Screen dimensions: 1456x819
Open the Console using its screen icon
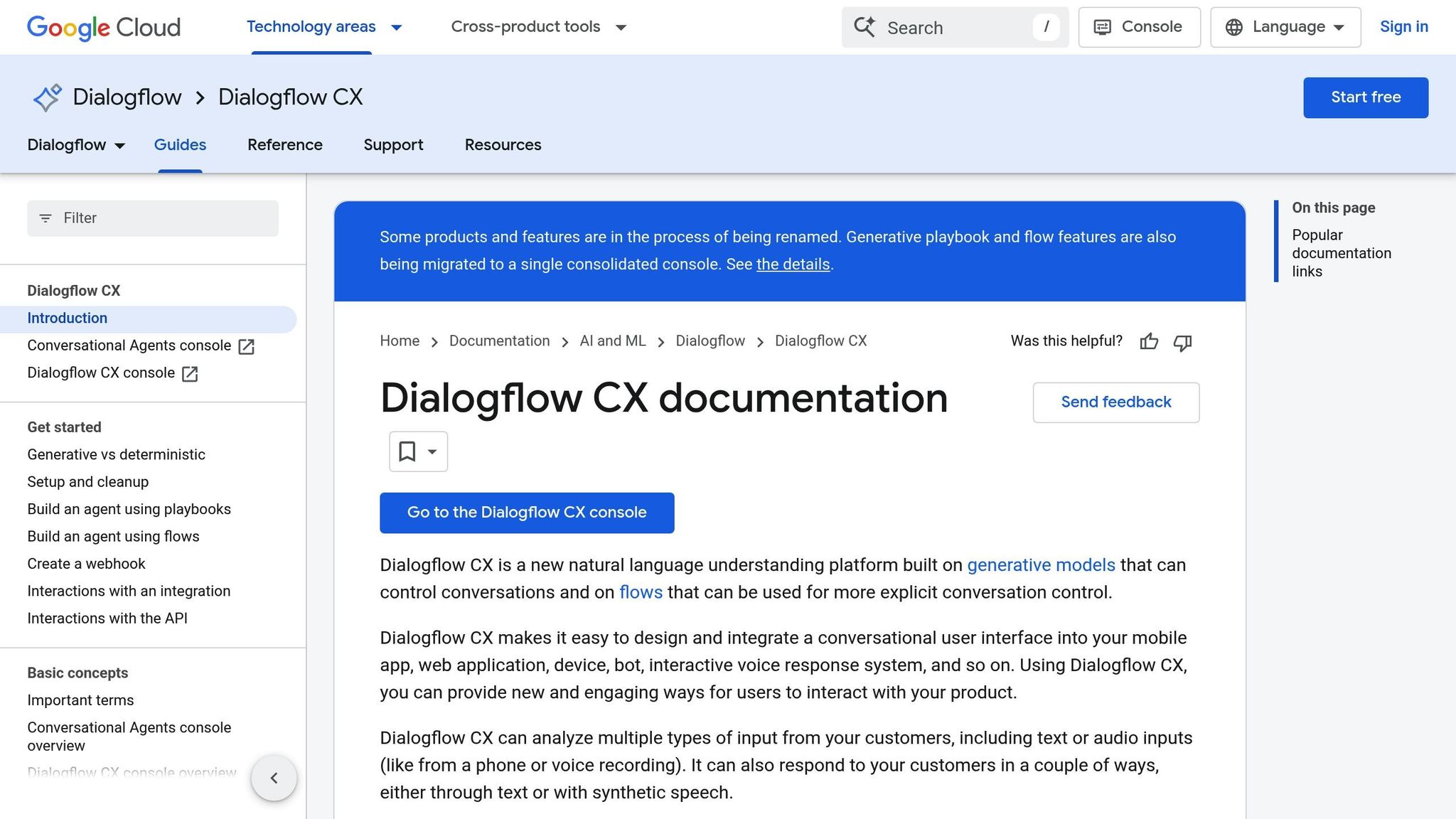point(1103,27)
